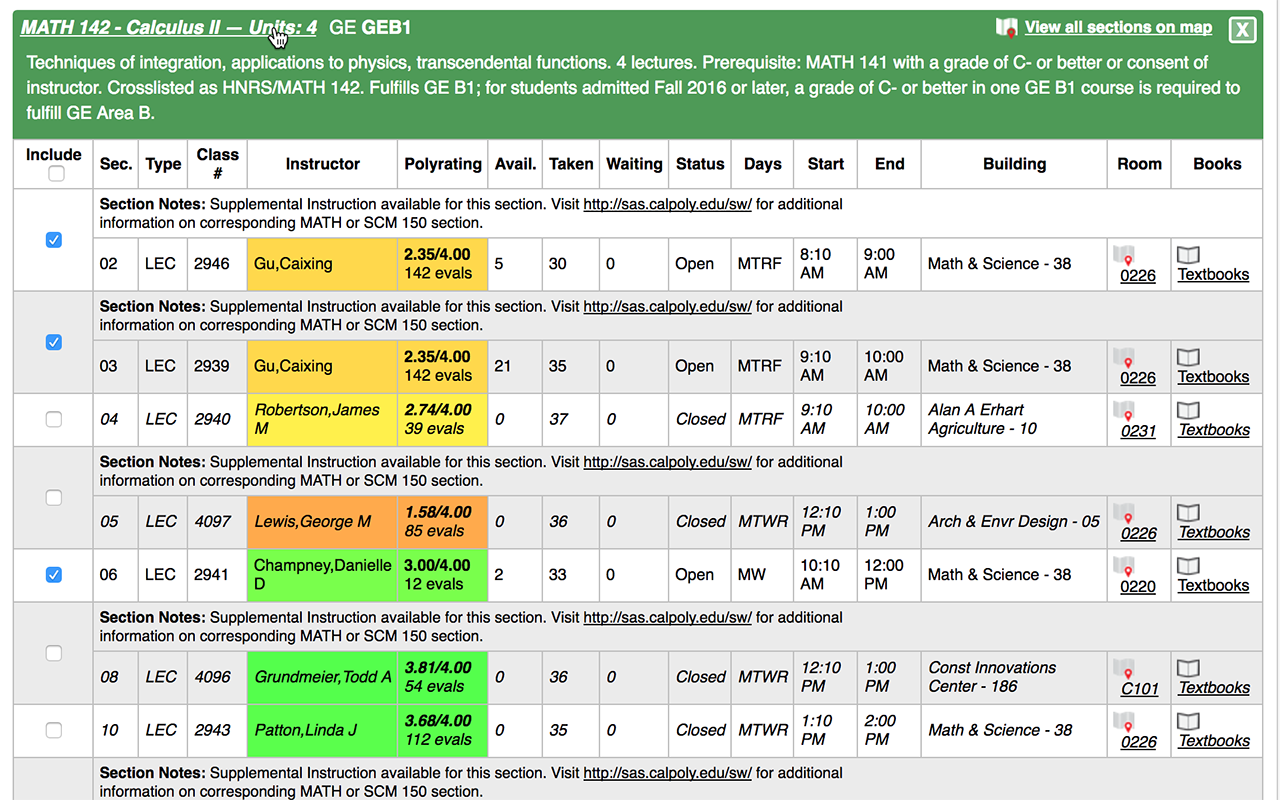
Task: Click map pin icon for section 06 room
Action: [x=1125, y=566]
